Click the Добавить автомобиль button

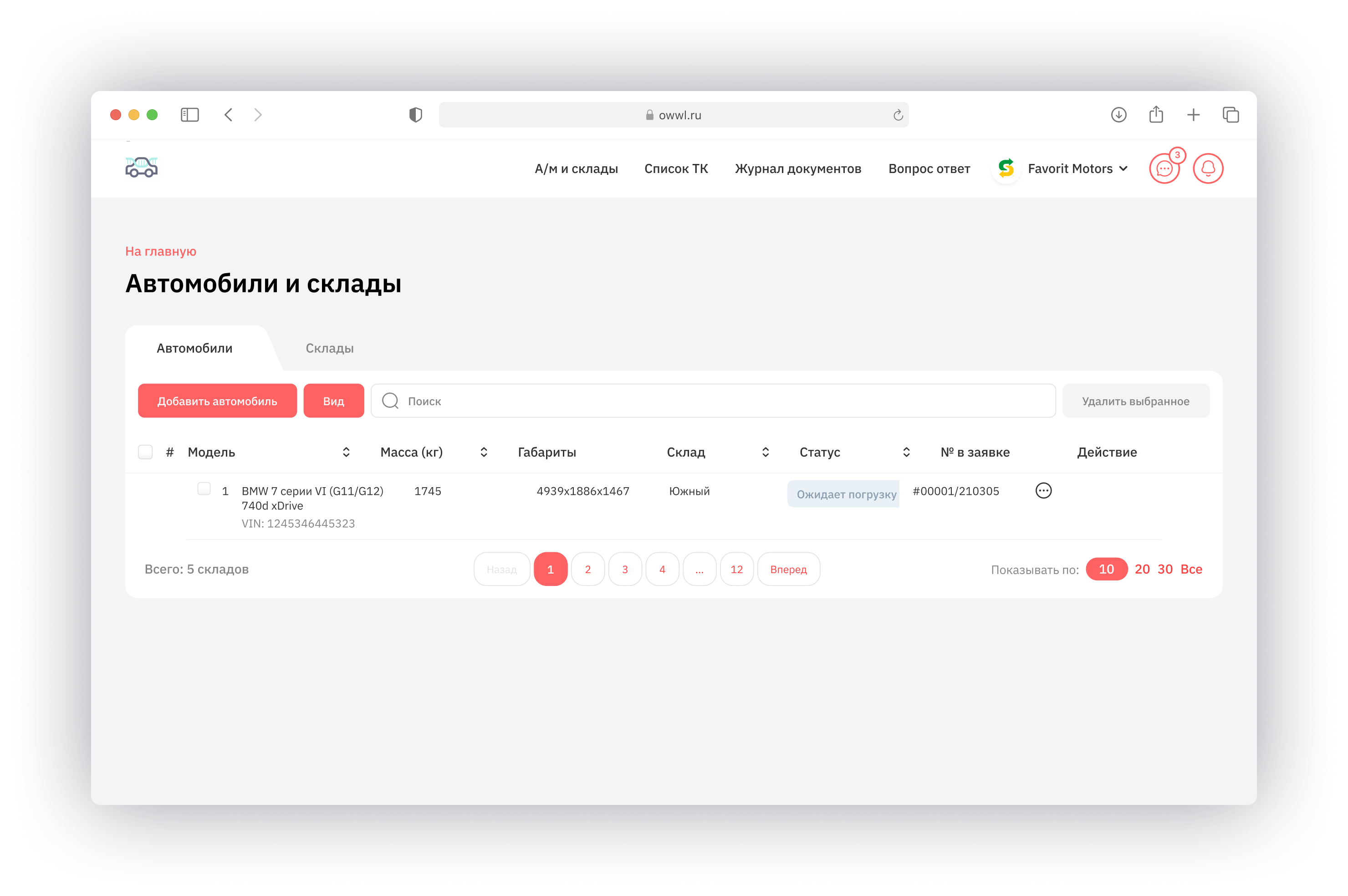tap(217, 401)
